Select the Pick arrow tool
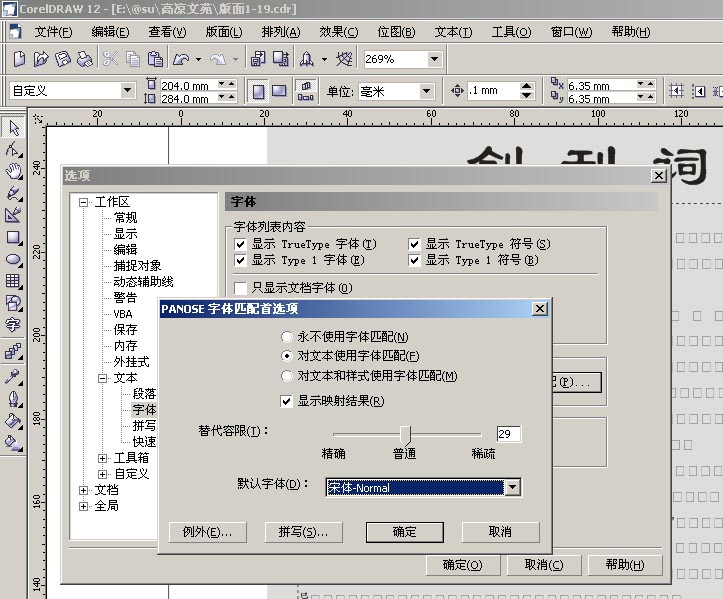The height and width of the screenshot is (599, 723). (x=14, y=128)
